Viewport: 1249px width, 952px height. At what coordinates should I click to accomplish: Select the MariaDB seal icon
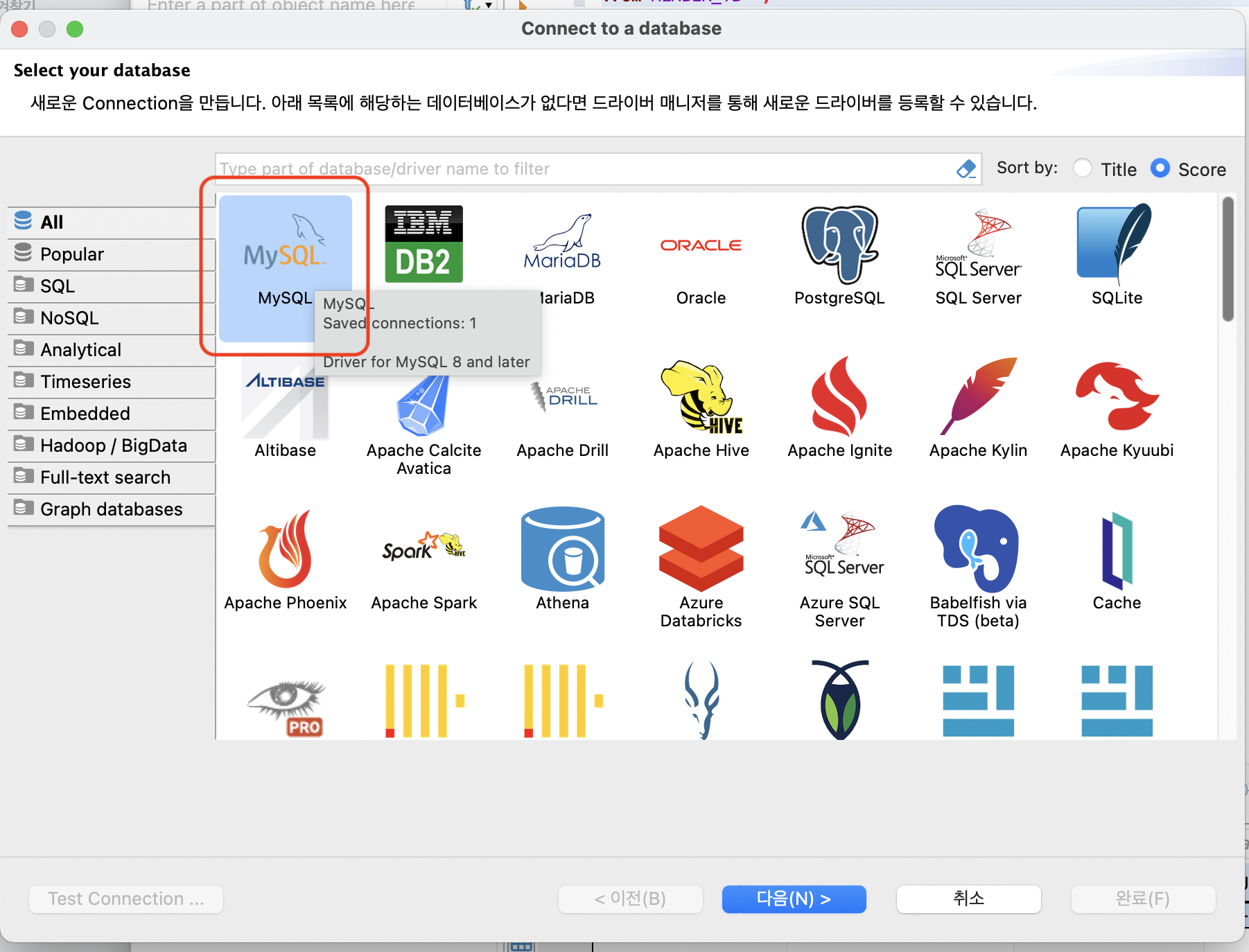coord(562,241)
